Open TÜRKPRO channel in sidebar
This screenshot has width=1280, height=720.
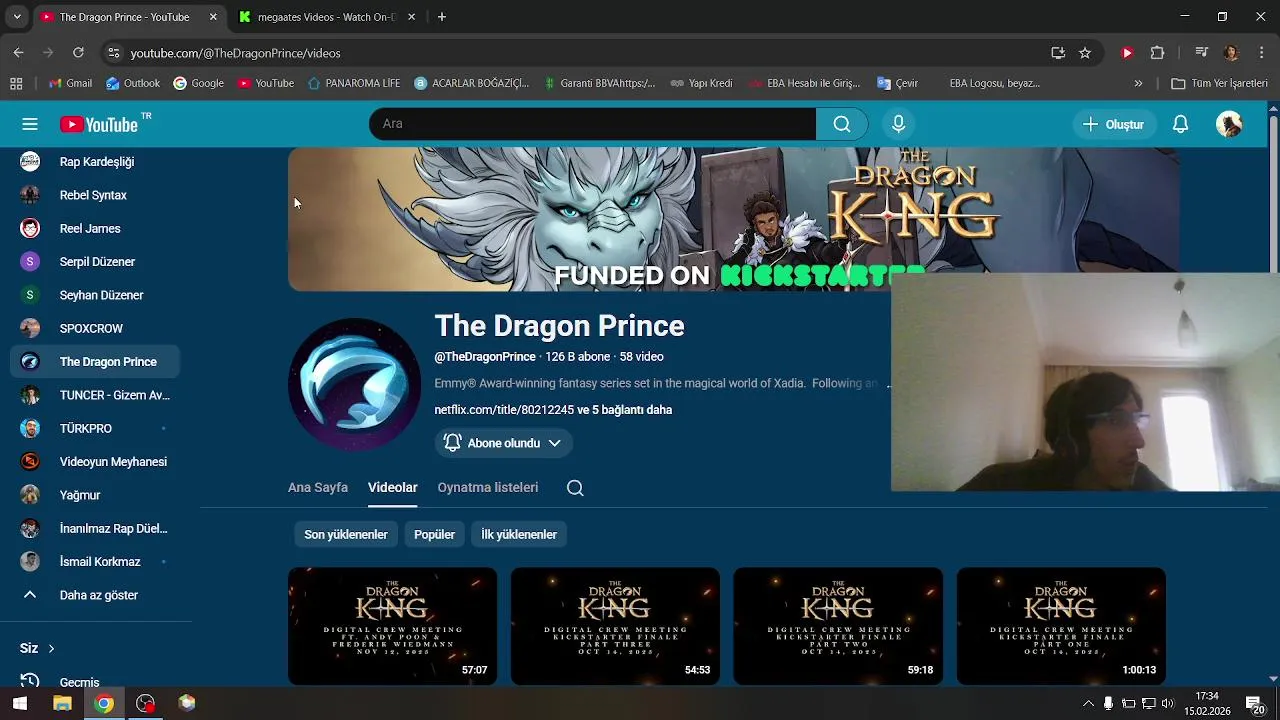(95, 428)
